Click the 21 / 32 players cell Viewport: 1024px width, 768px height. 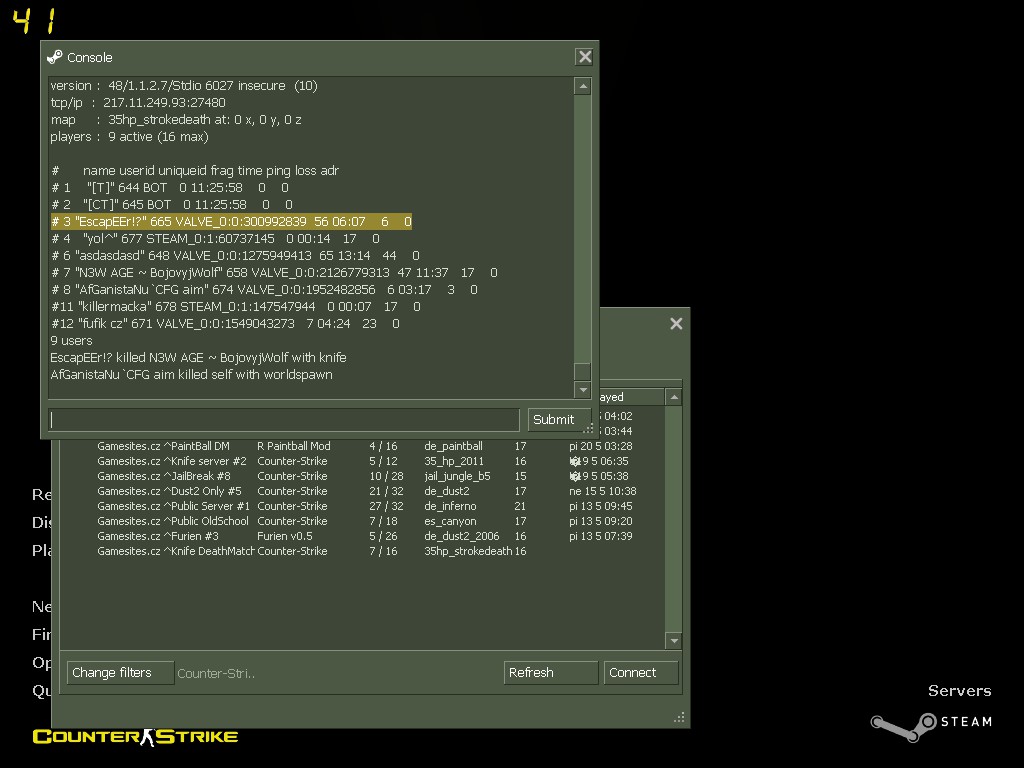coord(386,491)
